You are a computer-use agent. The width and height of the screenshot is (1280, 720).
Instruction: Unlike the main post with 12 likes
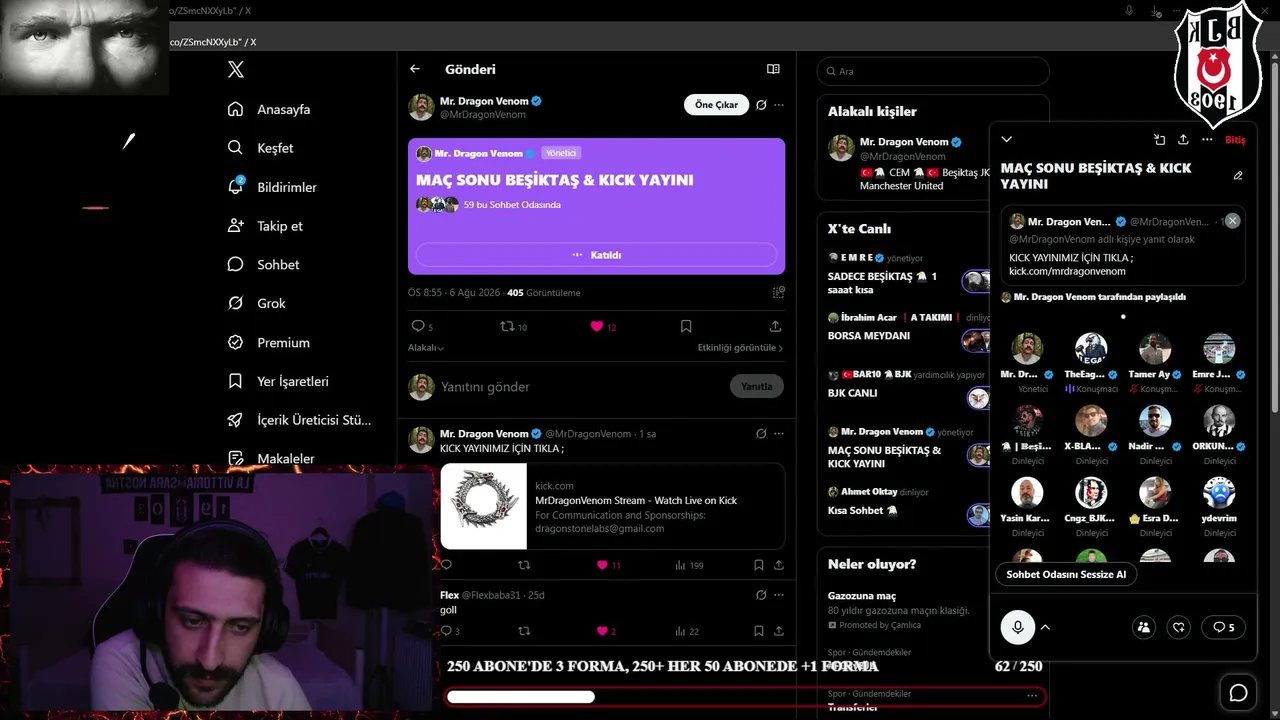603,326
